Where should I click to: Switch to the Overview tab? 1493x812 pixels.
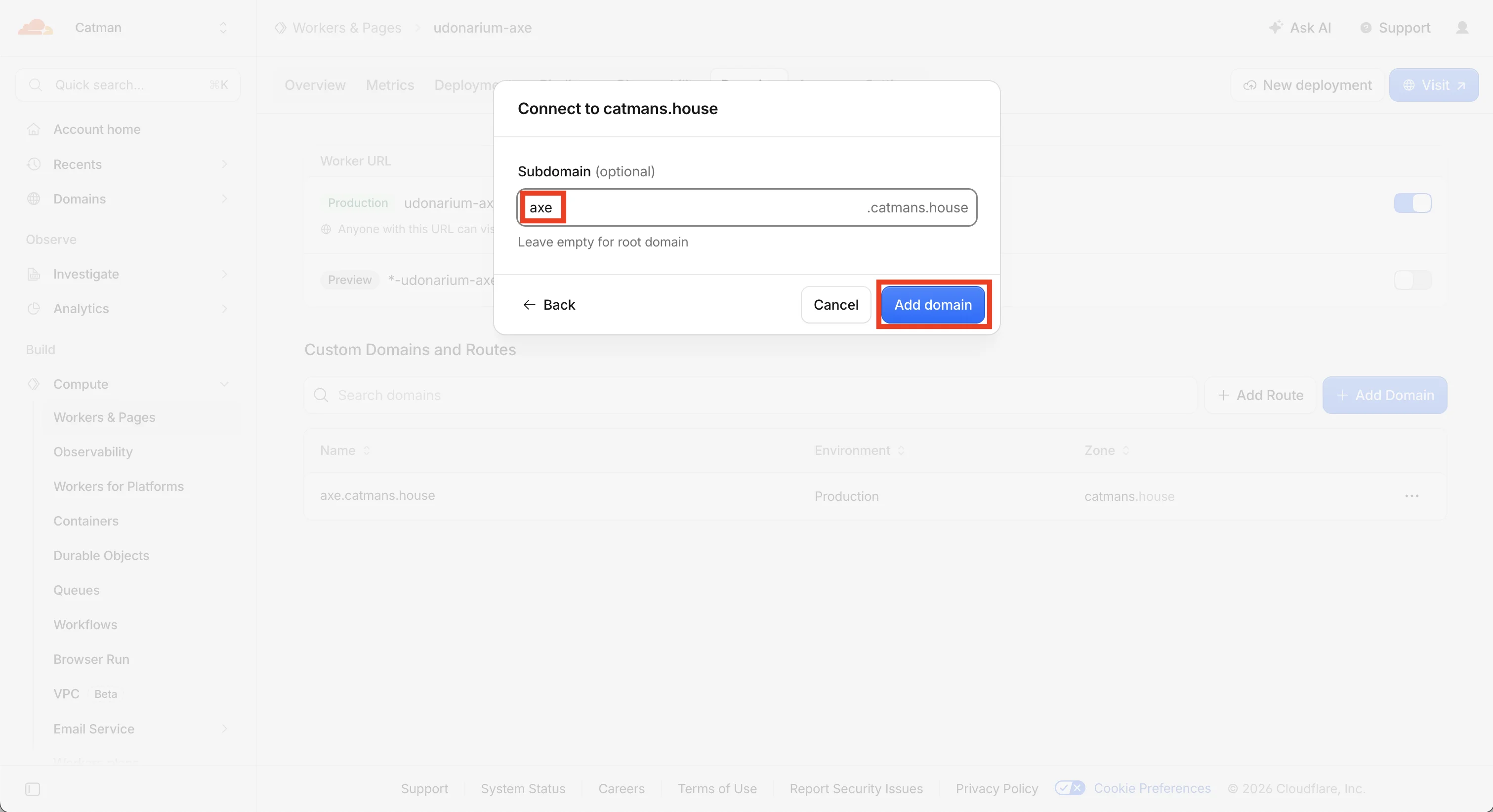pyautogui.click(x=315, y=85)
